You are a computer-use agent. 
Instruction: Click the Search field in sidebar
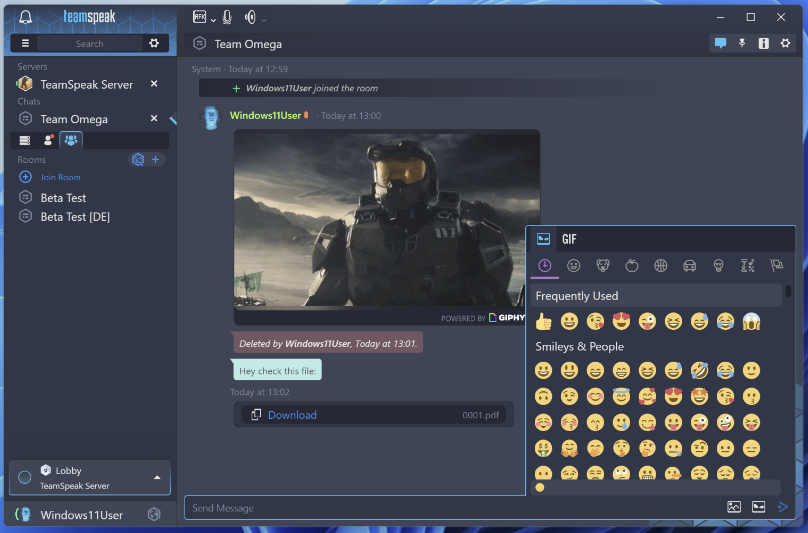[x=89, y=44]
